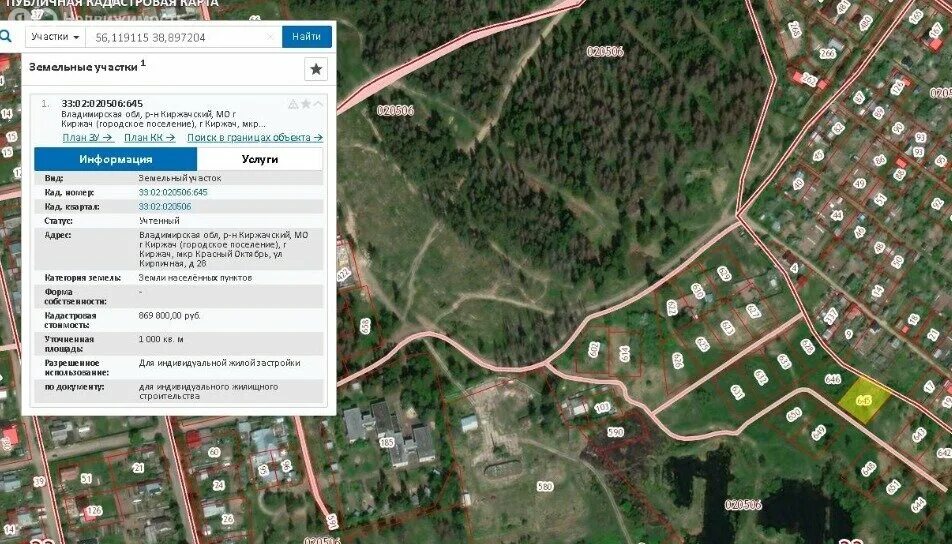Viewport: 952px width, 544px height.
Task: Open the Участки search type dropdown
Action: tap(55, 37)
